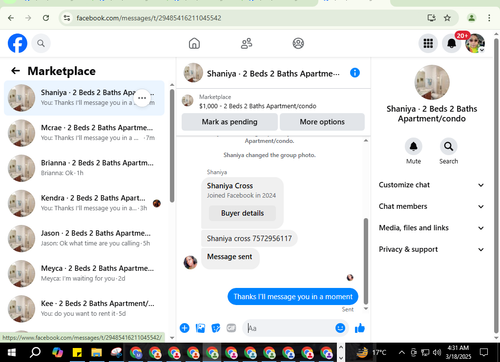View site information icon in address bar
The height and width of the screenshot is (362, 500).
(x=67, y=18)
